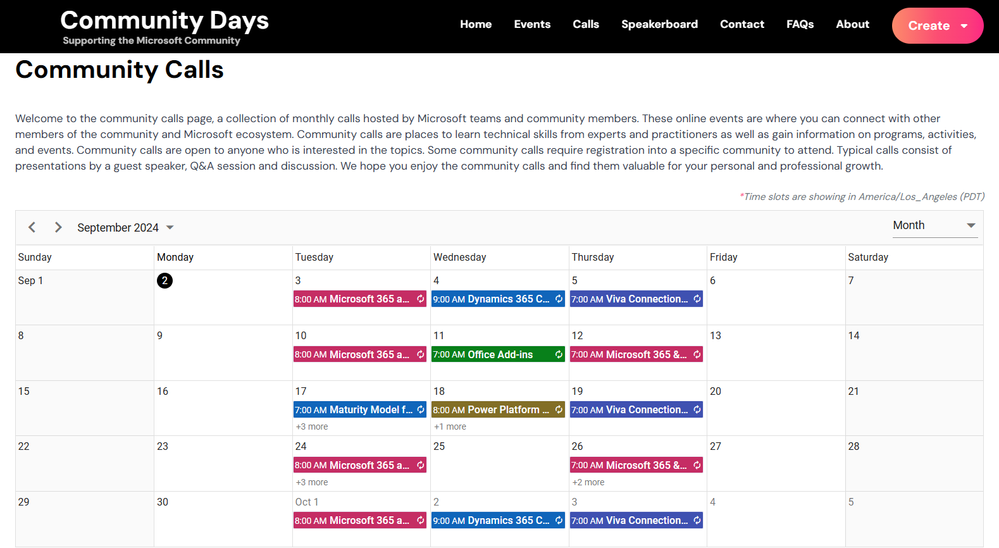Image resolution: width=999 pixels, height=548 pixels.
Task: Open the Speakerboard menu item
Action: click(659, 24)
